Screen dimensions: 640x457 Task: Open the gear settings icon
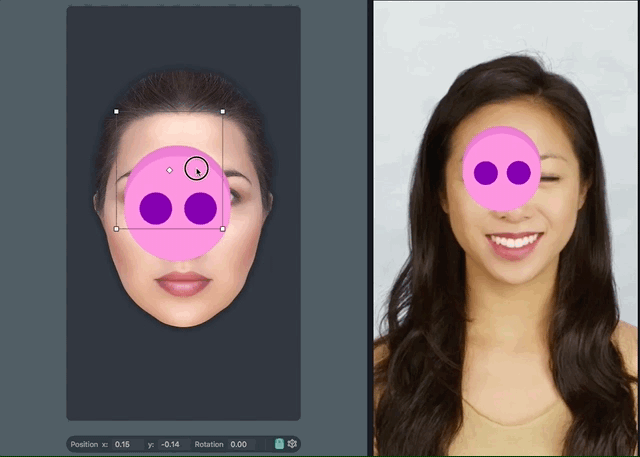coord(292,444)
